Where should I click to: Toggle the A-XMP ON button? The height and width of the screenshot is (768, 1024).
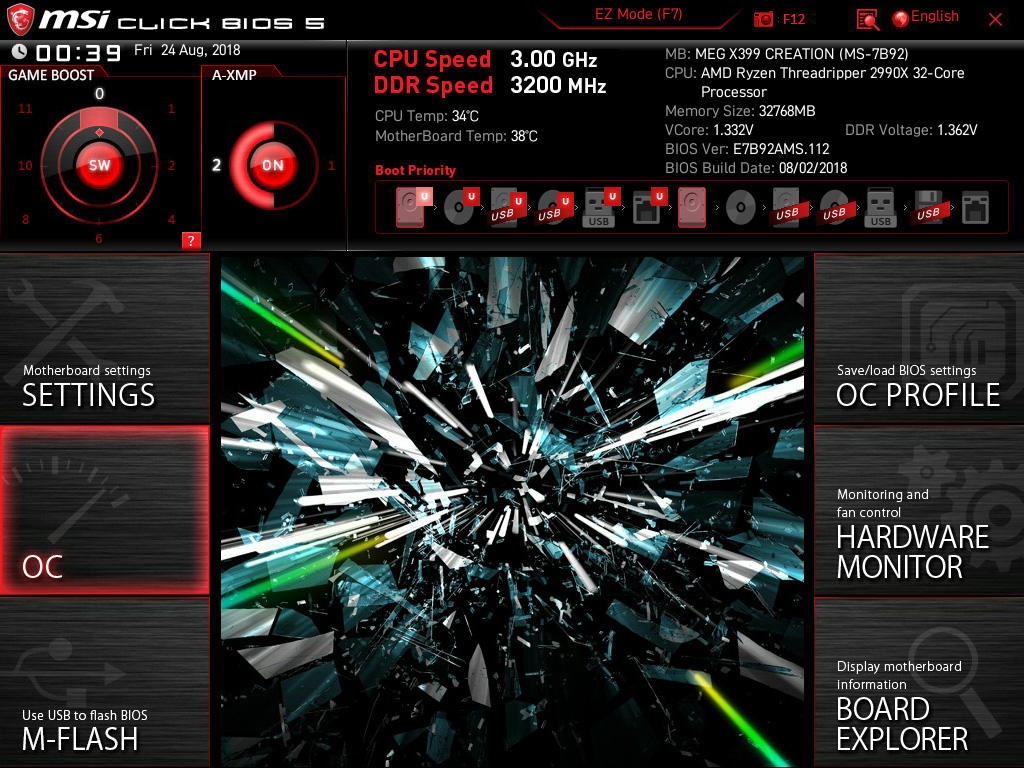(273, 165)
